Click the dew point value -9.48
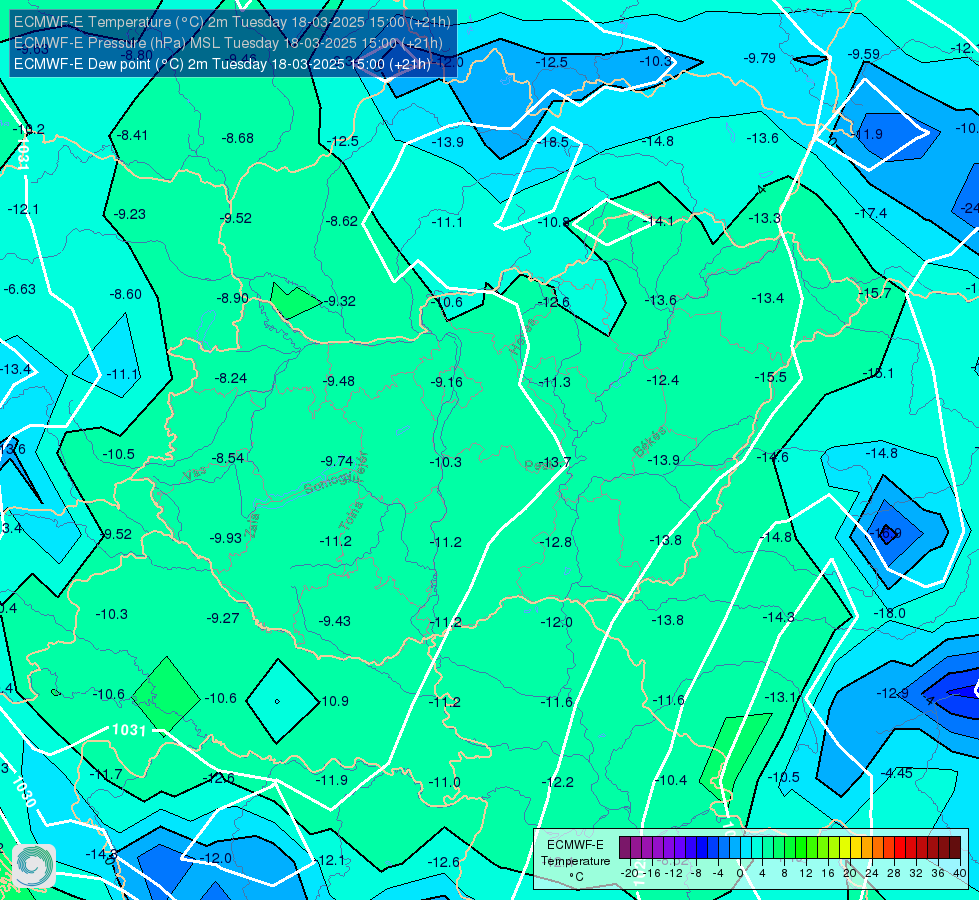979x900 pixels. 339,381
